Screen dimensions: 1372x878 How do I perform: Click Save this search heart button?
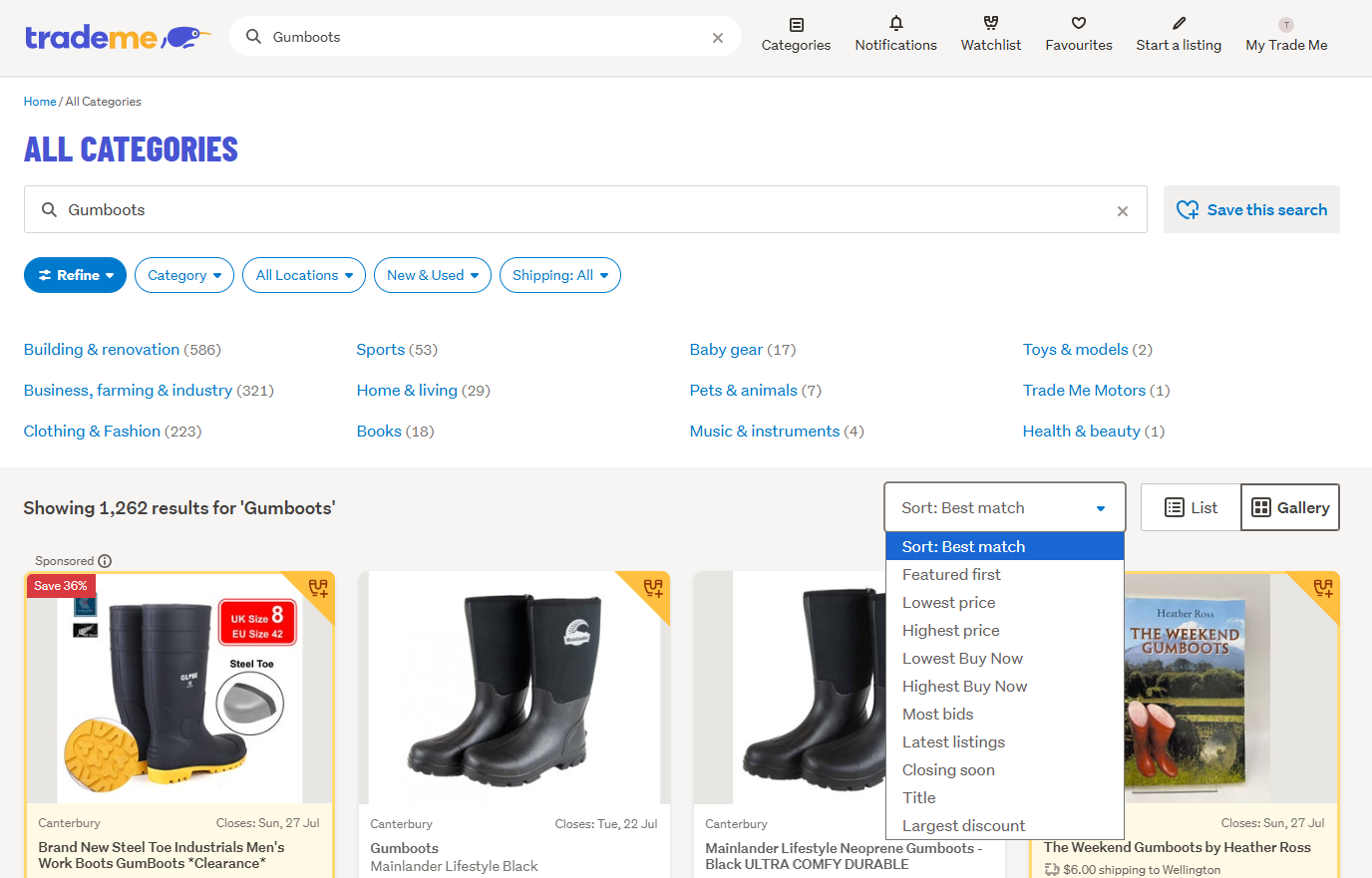(x=1251, y=209)
